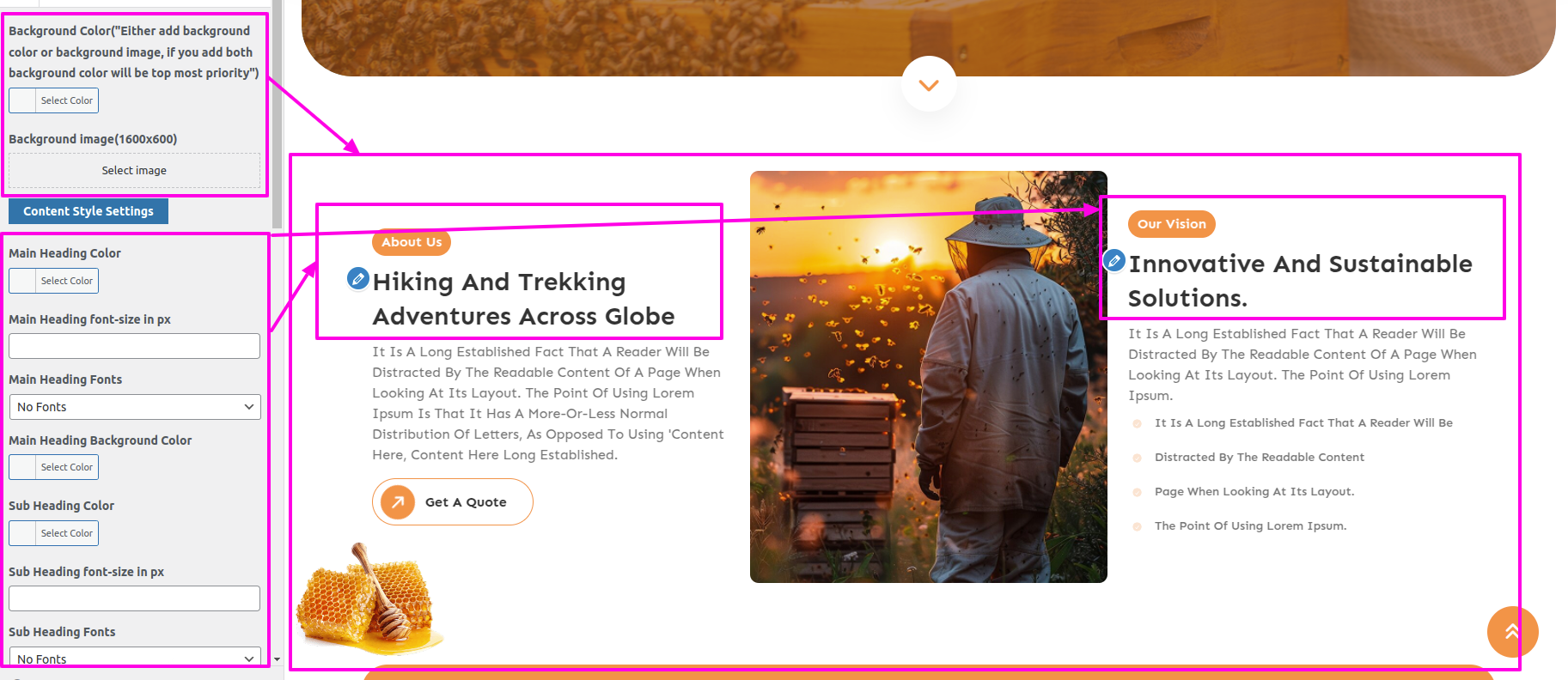Click the honeycomb image
The width and height of the screenshot is (1568, 680).
pos(368,601)
